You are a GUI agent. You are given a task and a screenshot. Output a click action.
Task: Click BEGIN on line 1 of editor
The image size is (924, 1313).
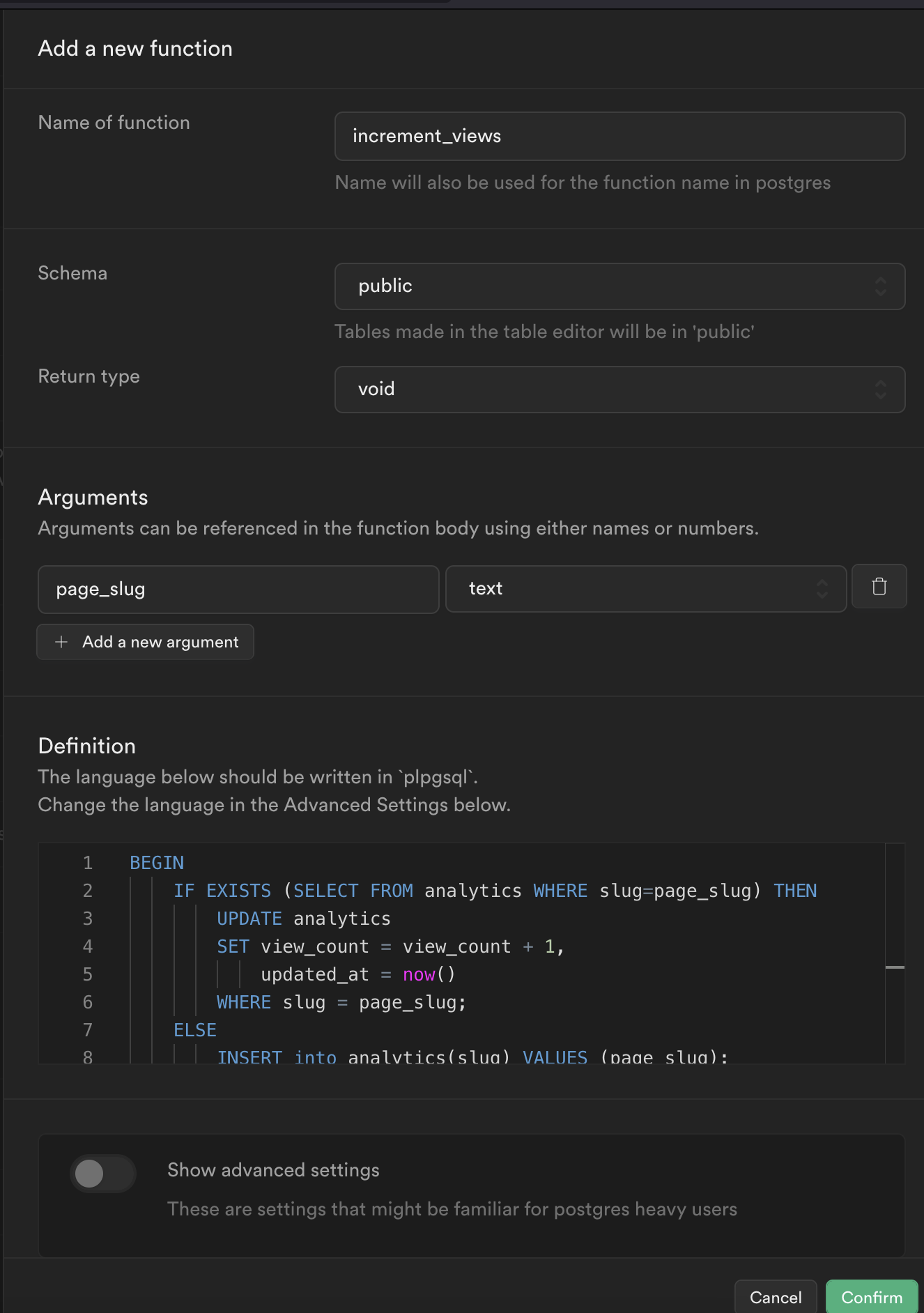coord(157,863)
